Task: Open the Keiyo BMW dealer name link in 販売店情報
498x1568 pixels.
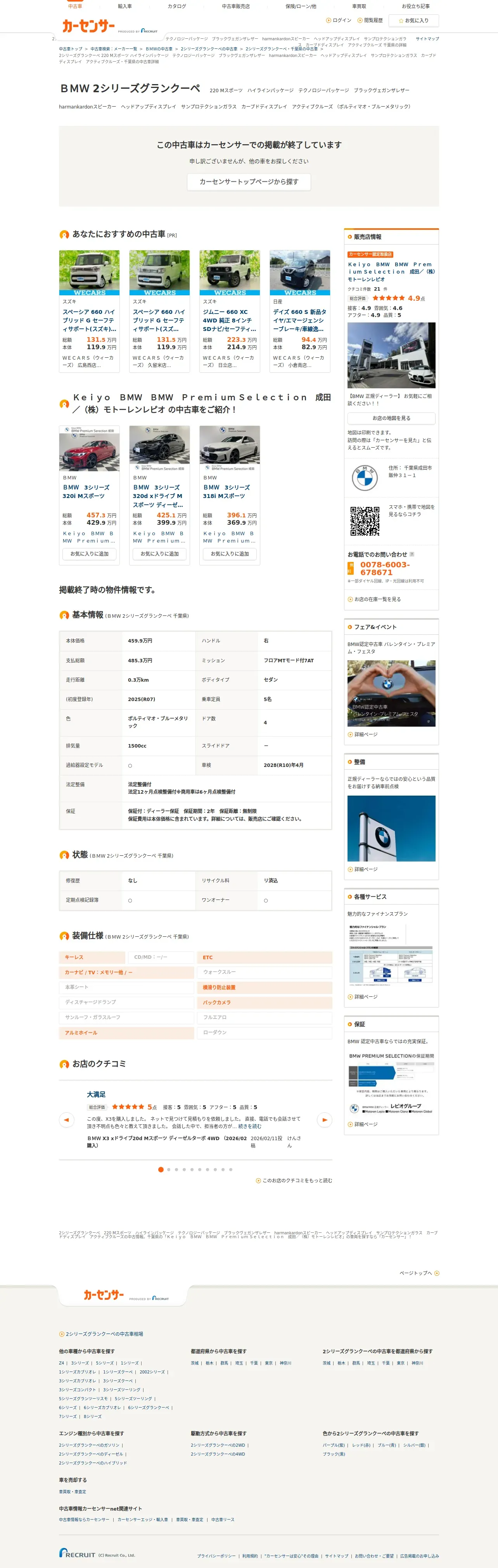Action: (x=391, y=272)
